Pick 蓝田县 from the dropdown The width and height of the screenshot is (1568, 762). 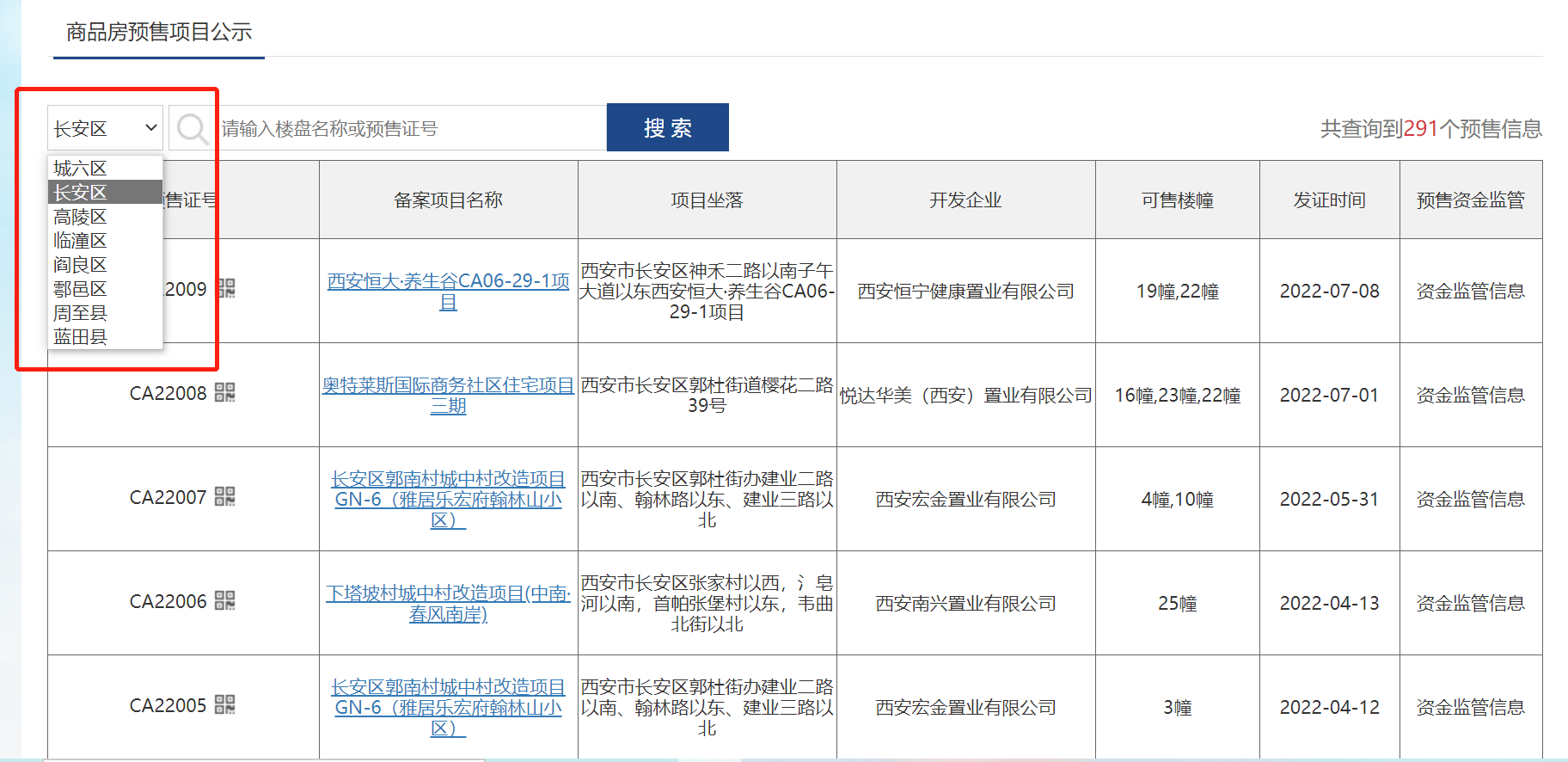[x=81, y=337]
